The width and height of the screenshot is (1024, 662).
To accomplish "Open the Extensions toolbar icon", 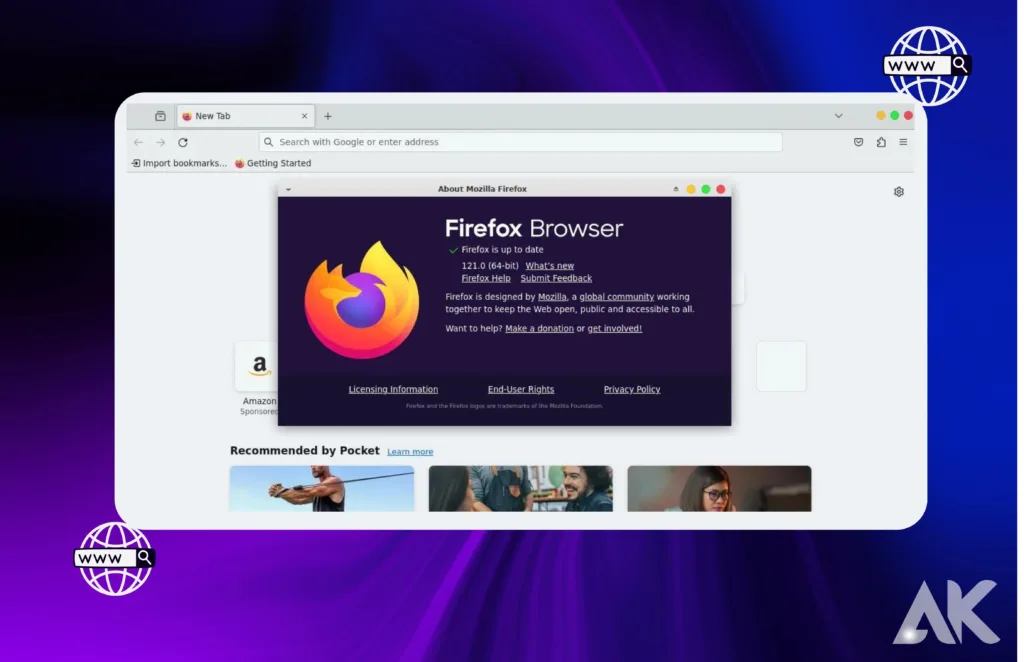I will pyautogui.click(x=881, y=142).
